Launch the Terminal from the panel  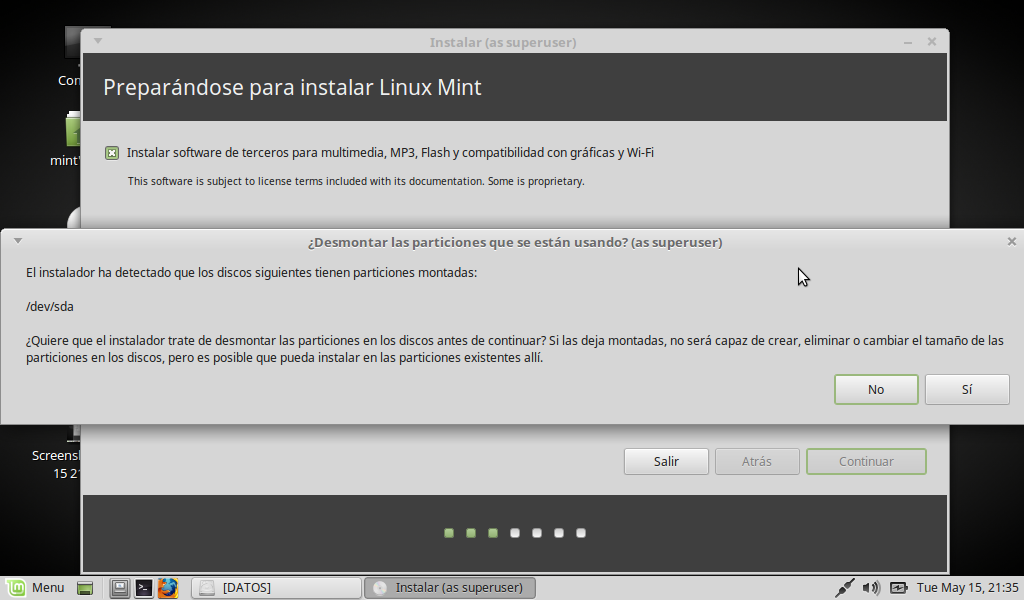144,588
